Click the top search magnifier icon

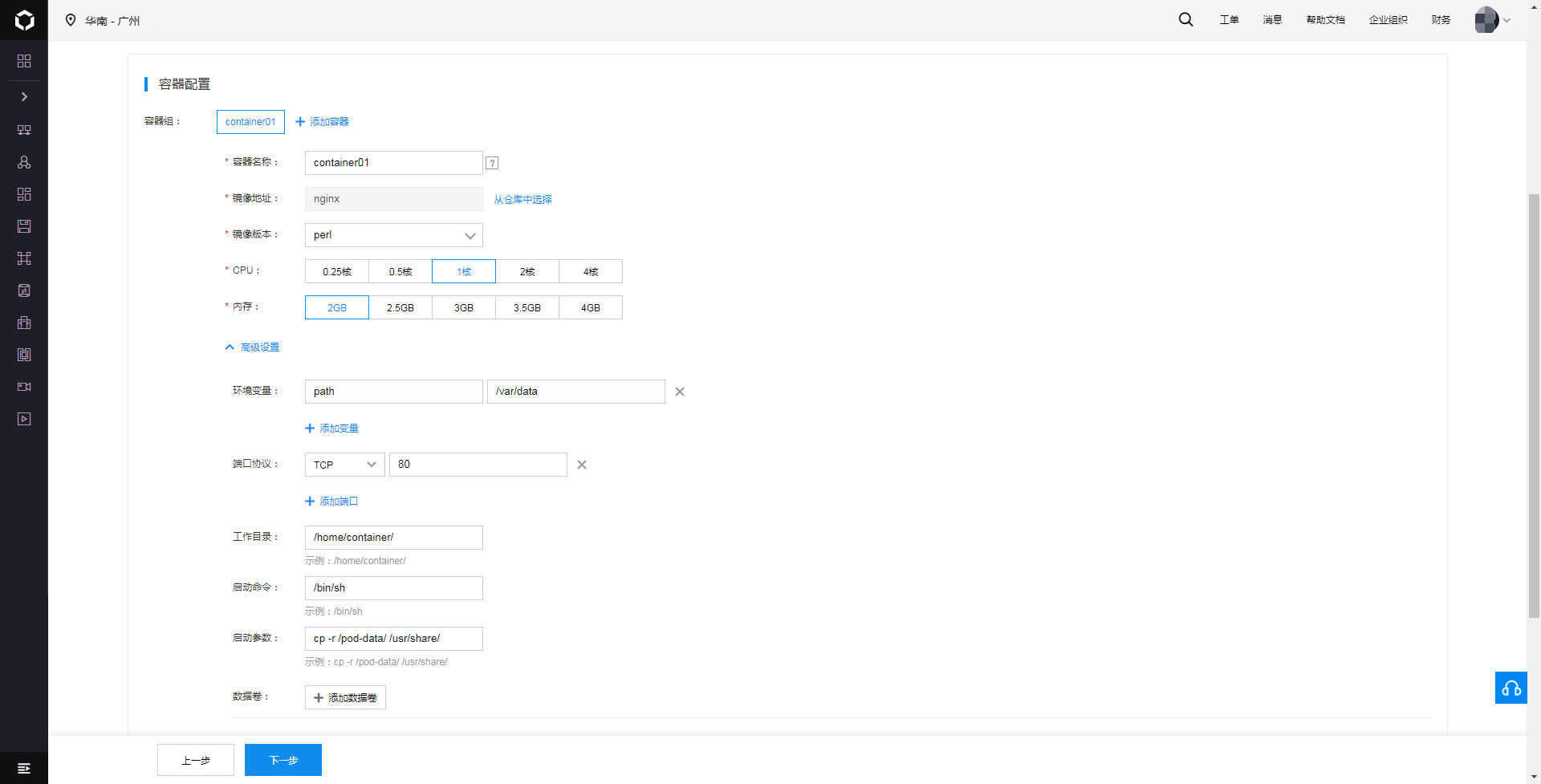point(1185,20)
